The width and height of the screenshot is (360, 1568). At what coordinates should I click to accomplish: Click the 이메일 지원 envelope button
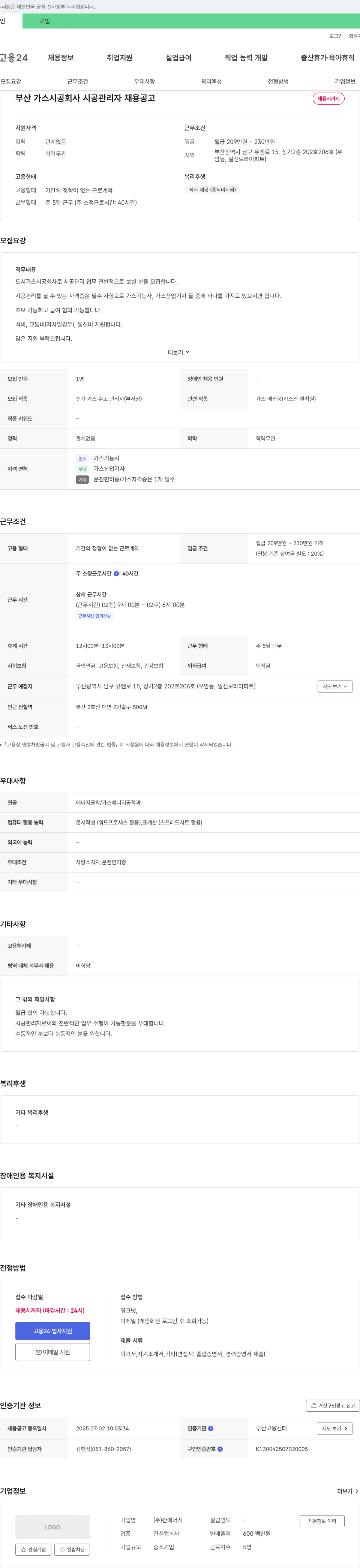[x=52, y=1351]
